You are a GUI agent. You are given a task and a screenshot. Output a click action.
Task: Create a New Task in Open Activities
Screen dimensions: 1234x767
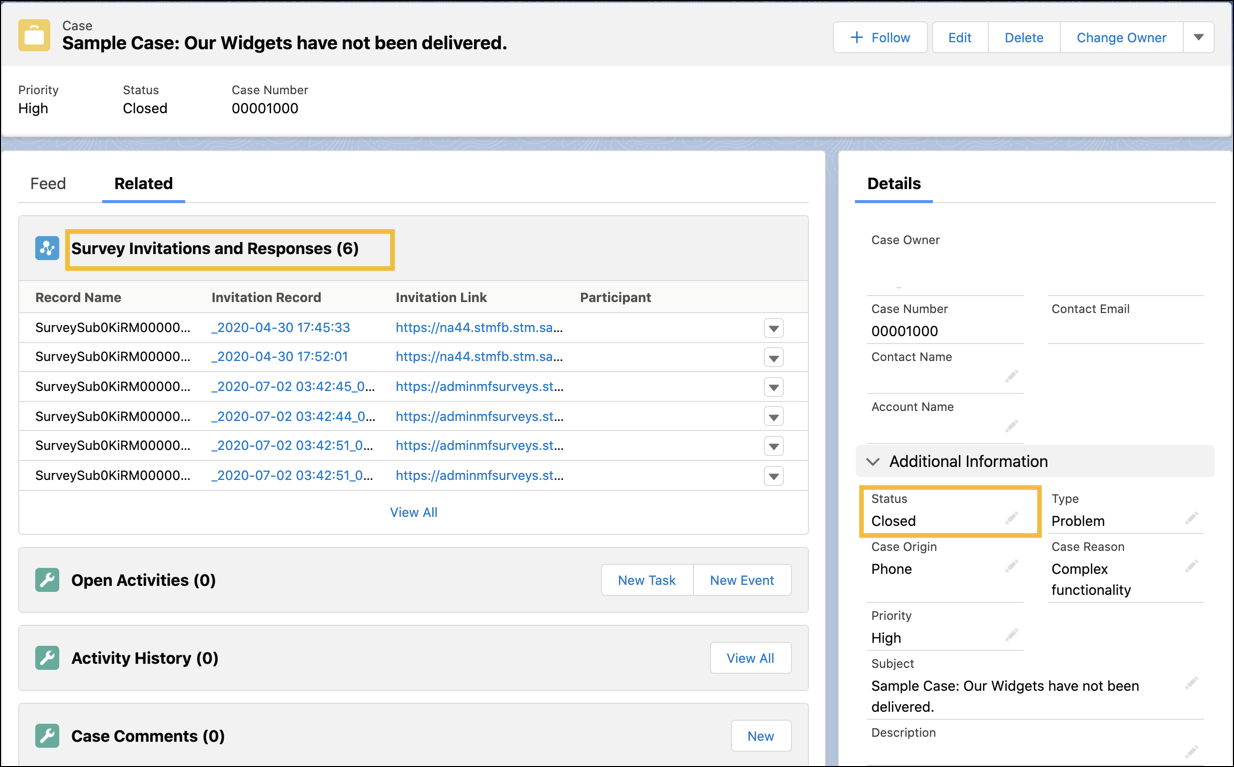pos(647,580)
